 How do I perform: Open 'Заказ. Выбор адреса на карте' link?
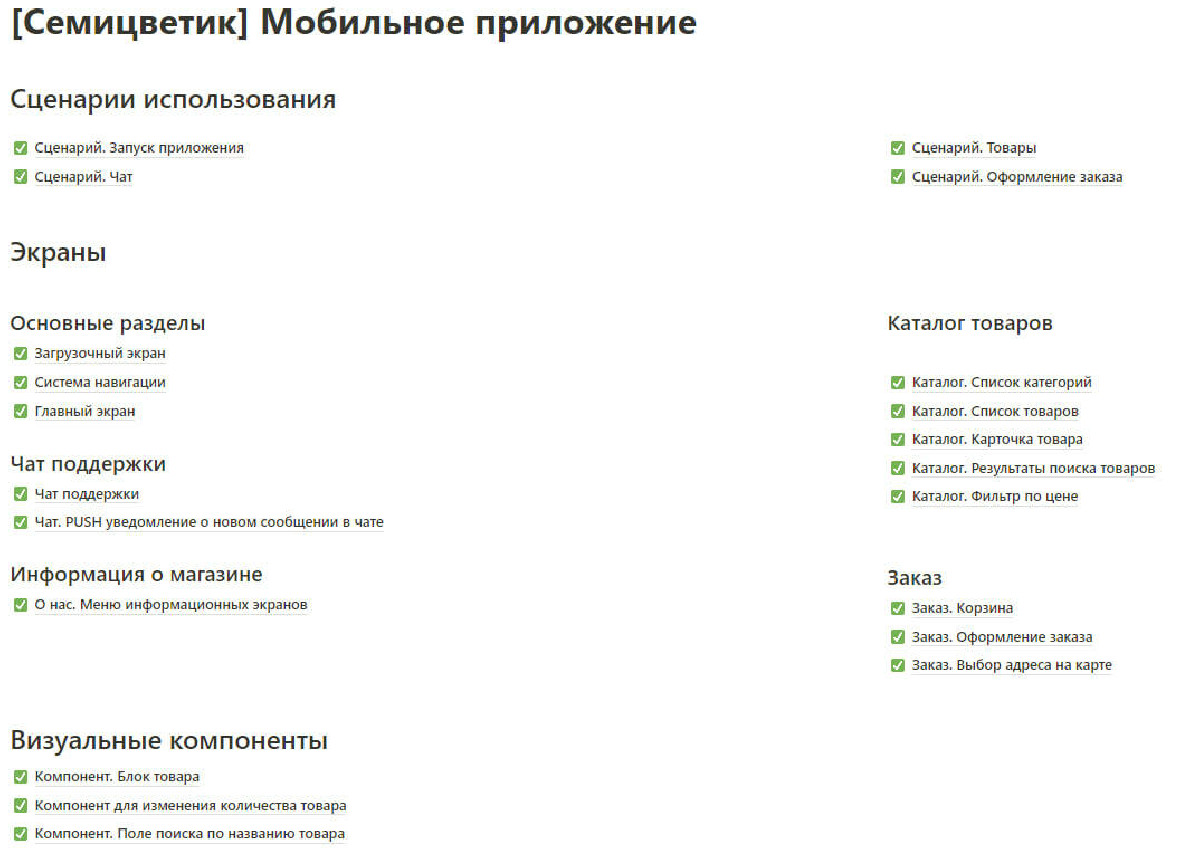pyautogui.click(x=1012, y=665)
